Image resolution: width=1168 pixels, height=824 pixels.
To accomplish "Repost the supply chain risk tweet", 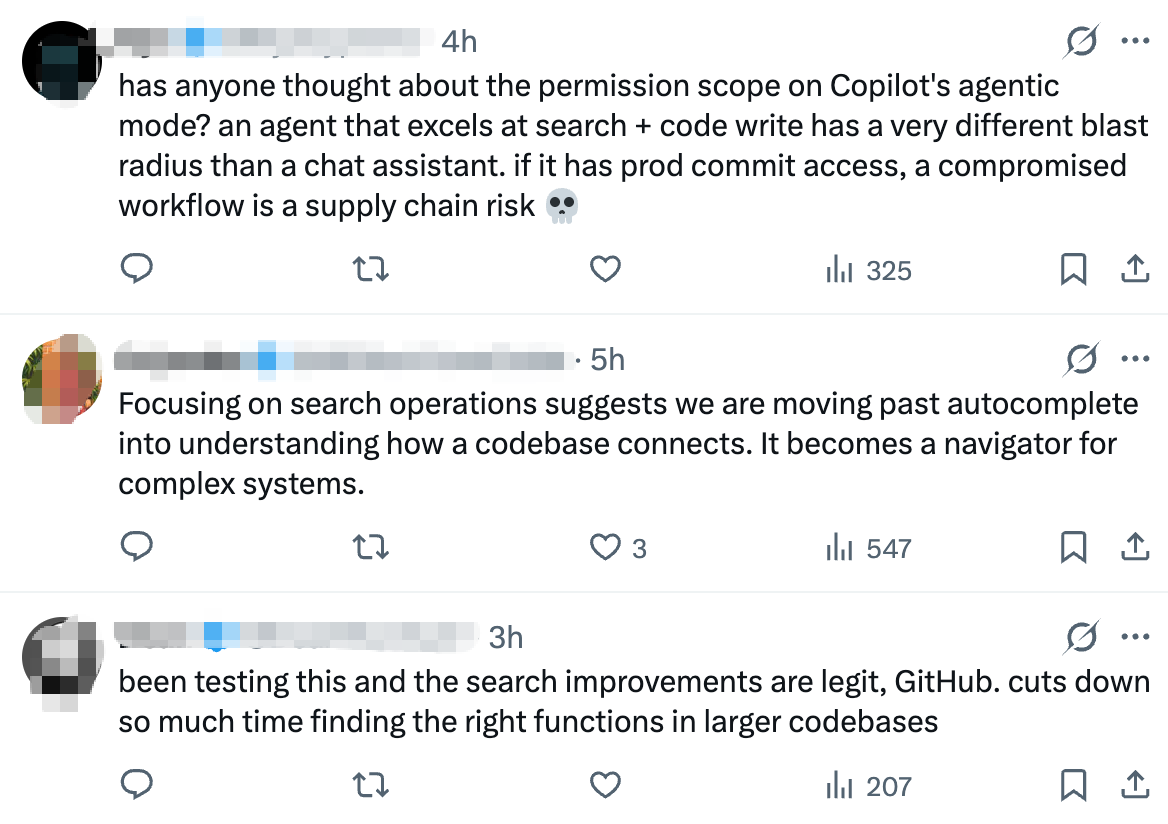I will (x=371, y=269).
